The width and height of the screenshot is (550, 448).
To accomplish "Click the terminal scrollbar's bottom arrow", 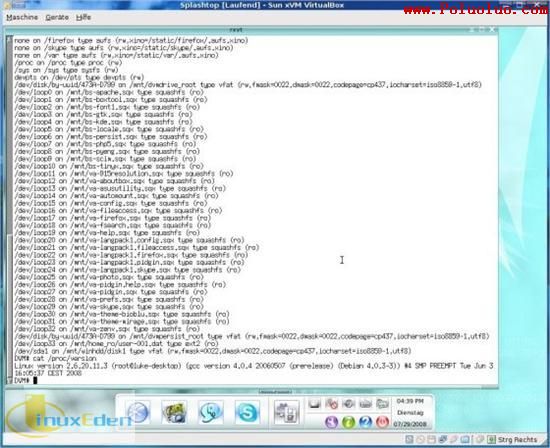I will [x=9, y=380].
